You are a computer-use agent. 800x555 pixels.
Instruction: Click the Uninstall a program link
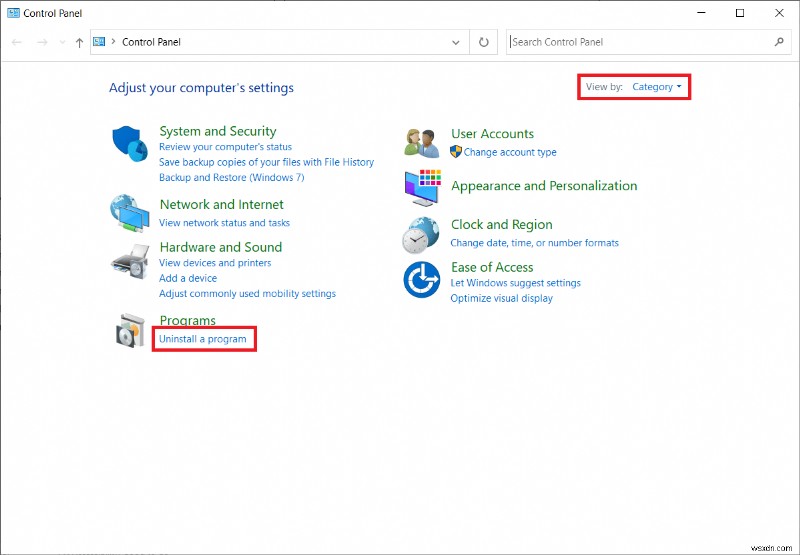202,339
